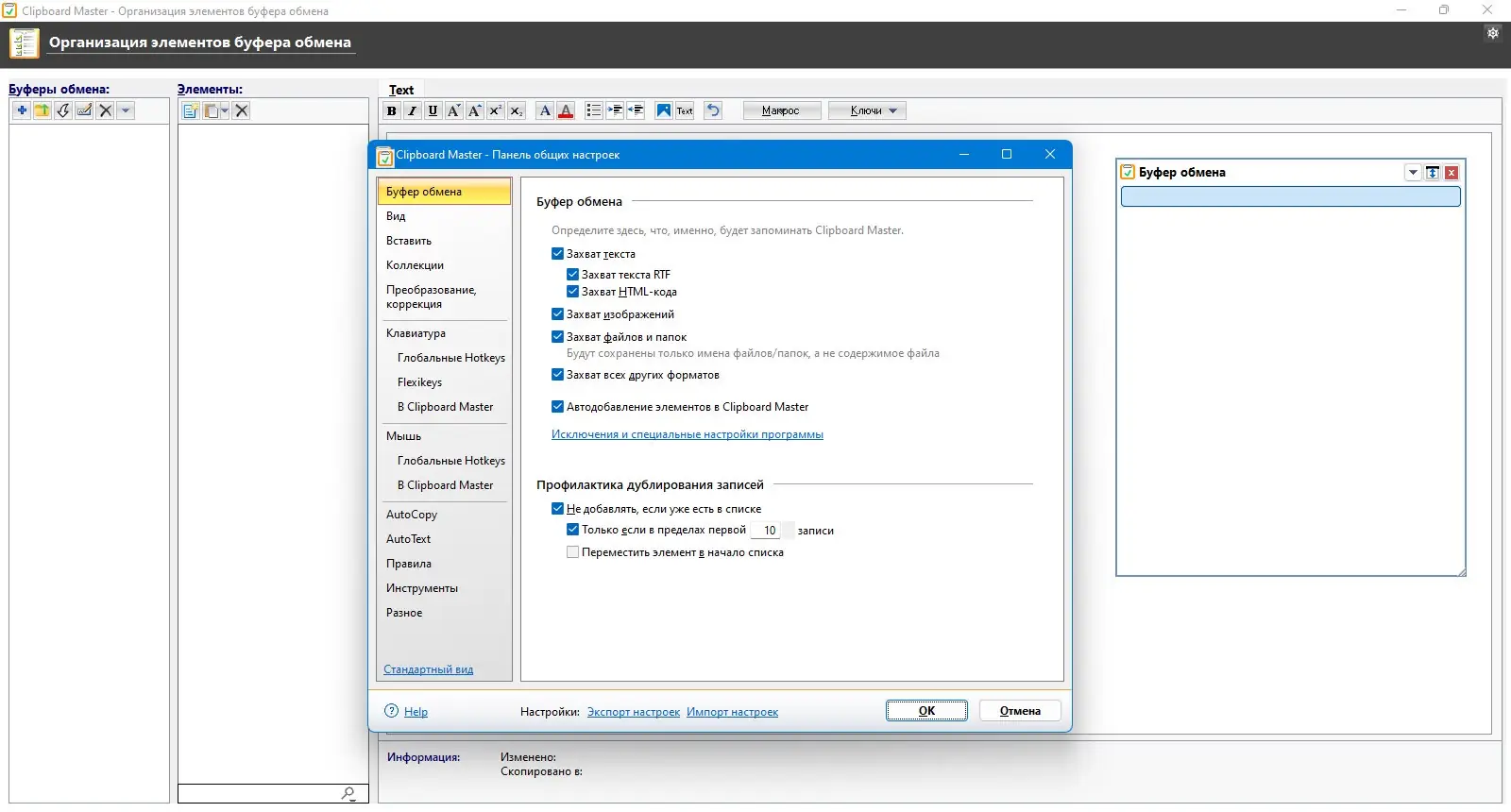Click the records count field showing 10
Viewport: 1511px width, 812px height.
point(766,531)
